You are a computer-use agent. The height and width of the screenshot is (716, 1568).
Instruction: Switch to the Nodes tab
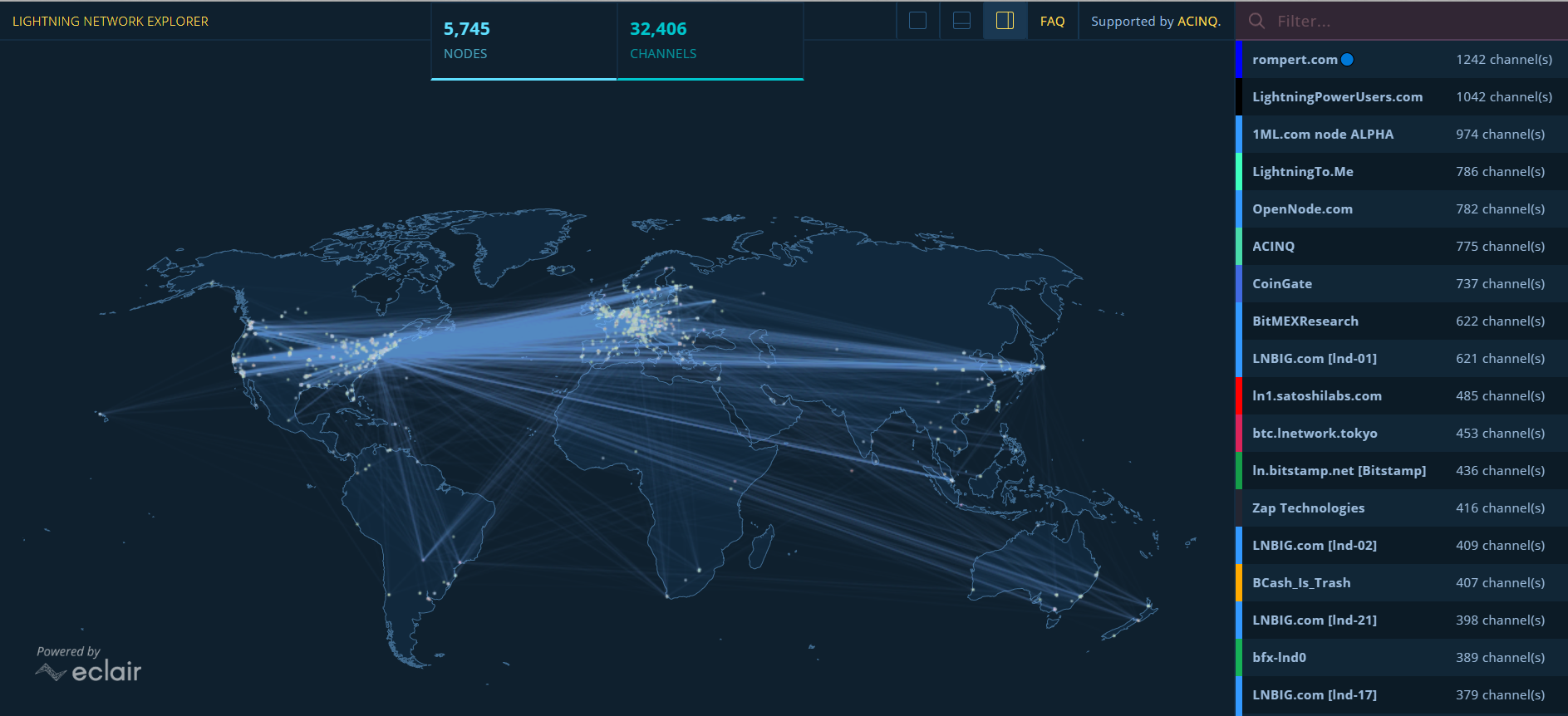[523, 41]
